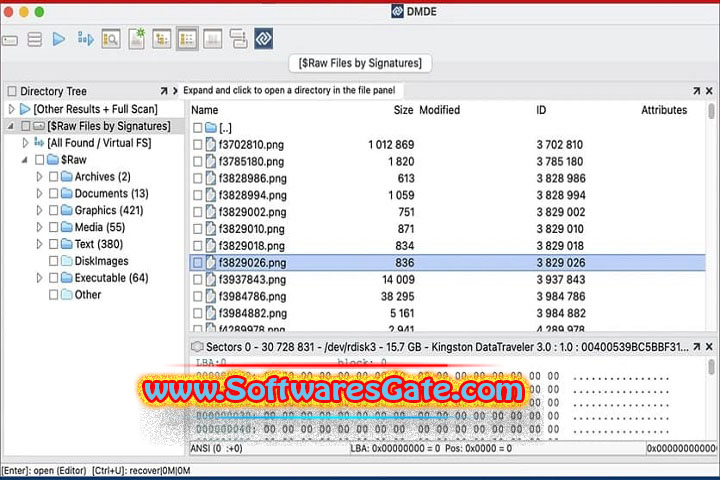Select the parent folder [..] icon
Screen dimensions: 720x480
(211, 127)
